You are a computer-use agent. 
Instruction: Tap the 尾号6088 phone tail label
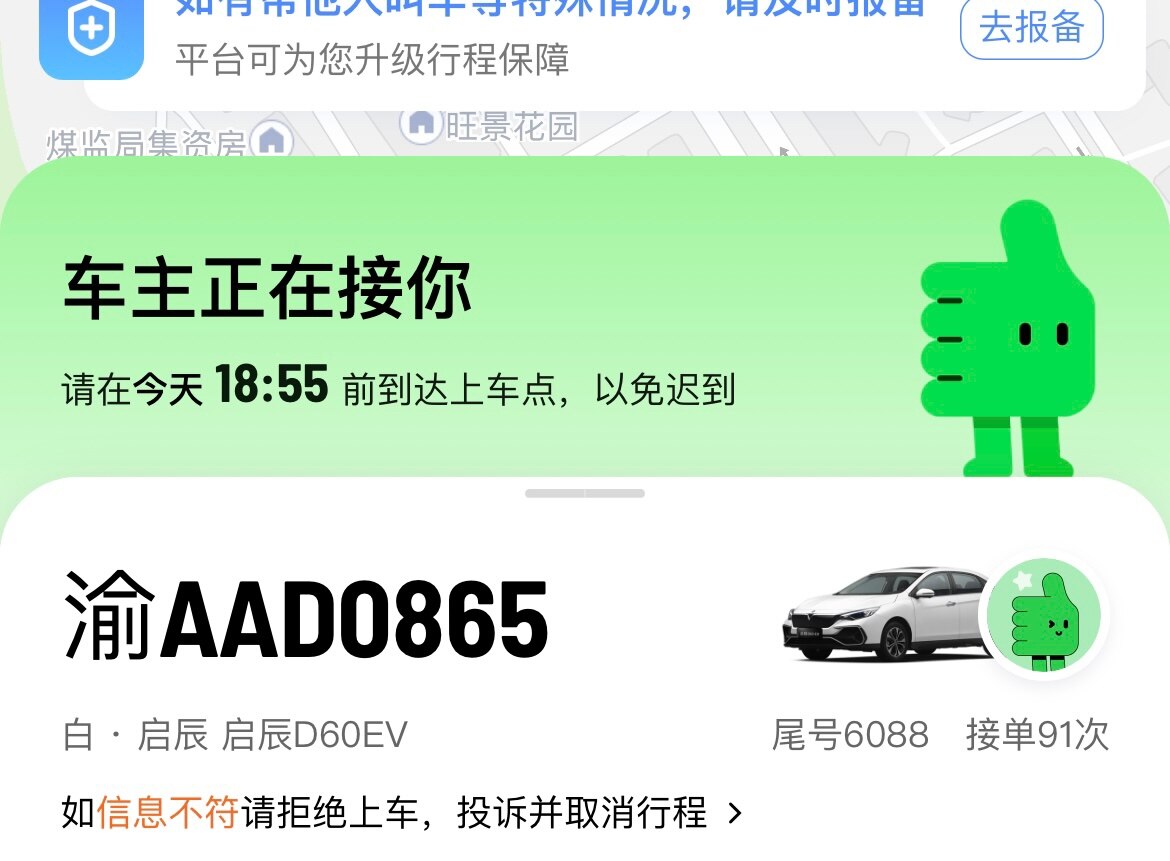pos(850,734)
